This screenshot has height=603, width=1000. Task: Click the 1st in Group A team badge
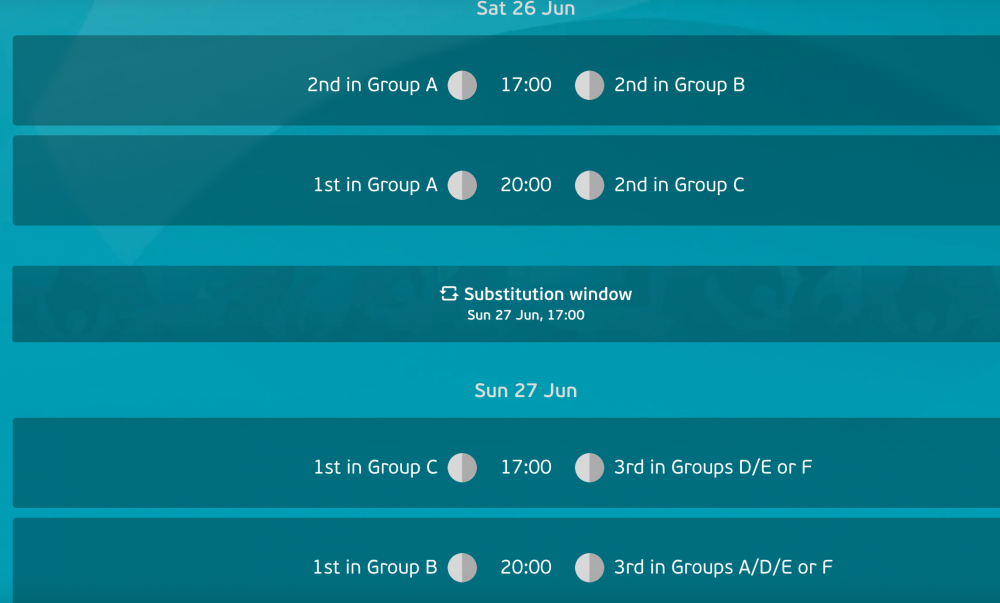click(462, 185)
